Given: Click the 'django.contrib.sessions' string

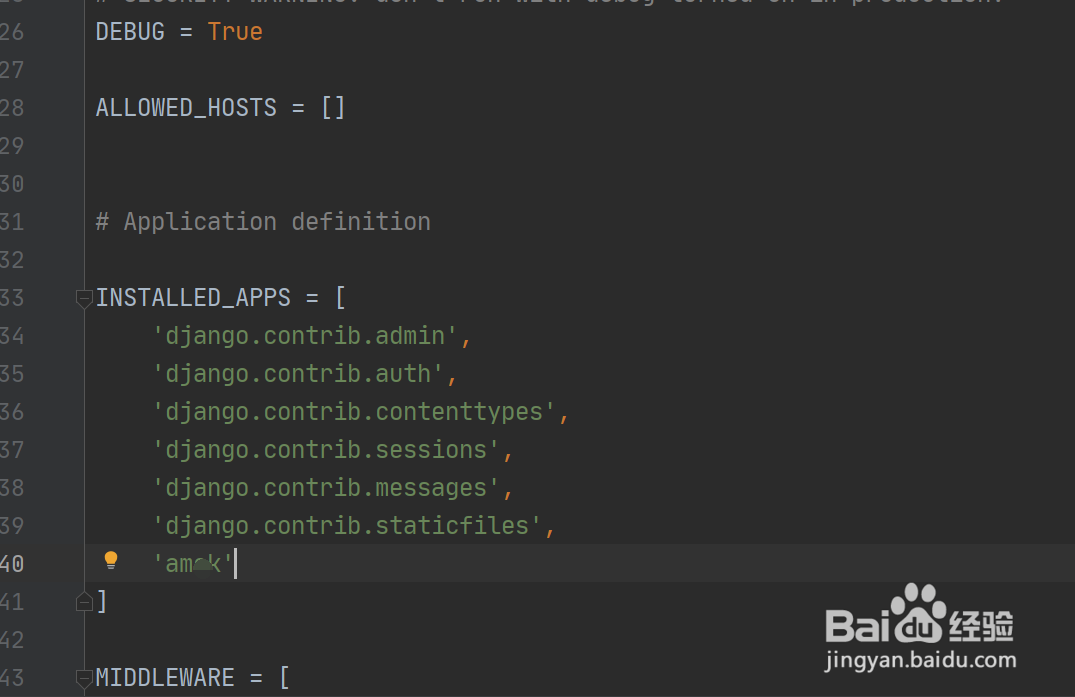Looking at the screenshot, I should pos(326,450).
